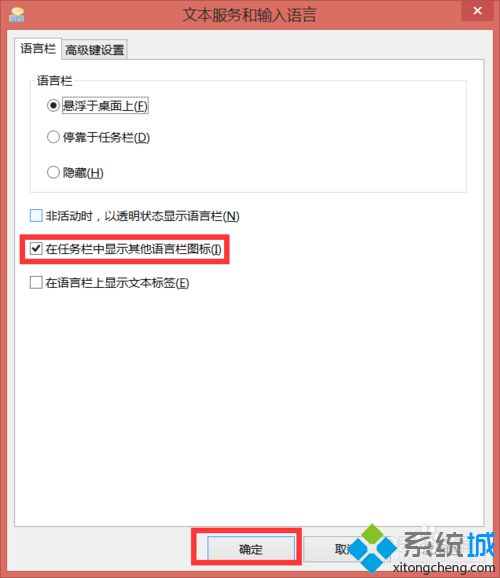This screenshot has width=500, height=578.
Task: Click the 文本服务和输入语言 title text
Action: (250, 15)
